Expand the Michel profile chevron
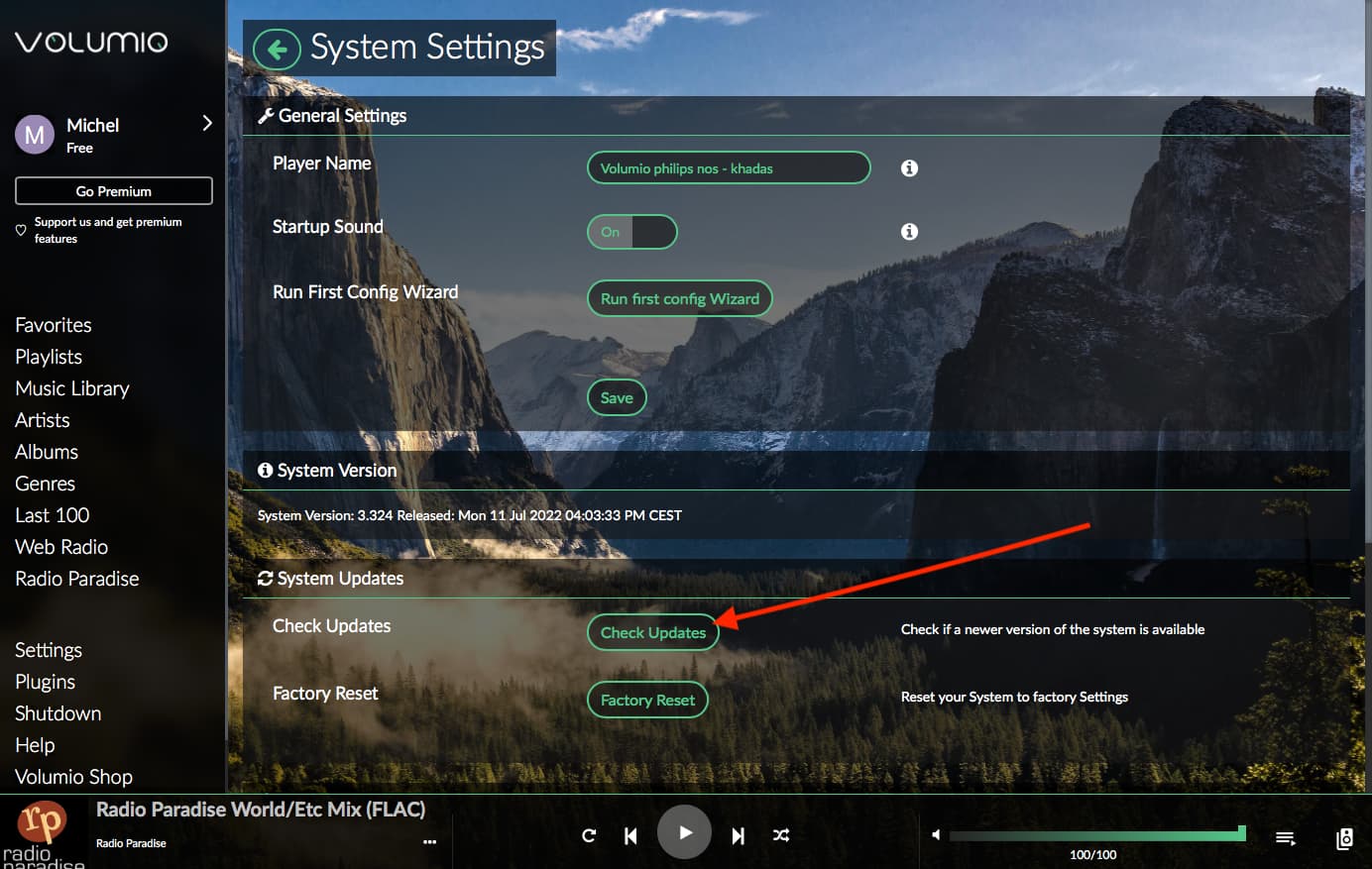Image resolution: width=1372 pixels, height=869 pixels. tap(207, 124)
